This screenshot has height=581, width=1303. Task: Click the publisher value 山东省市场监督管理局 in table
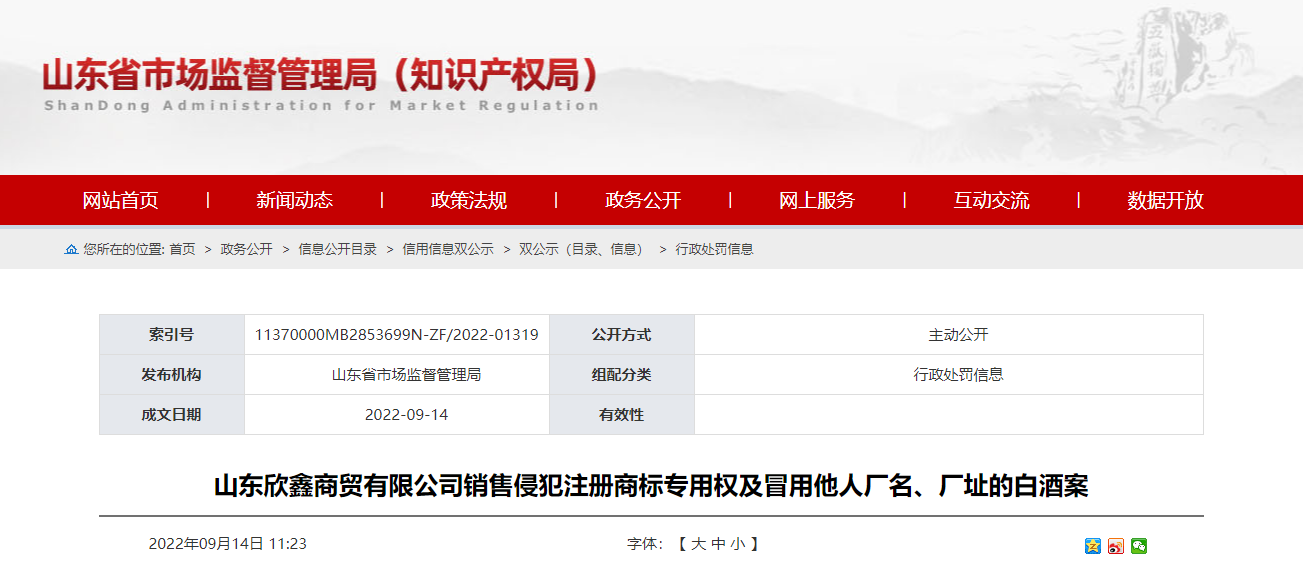406,375
